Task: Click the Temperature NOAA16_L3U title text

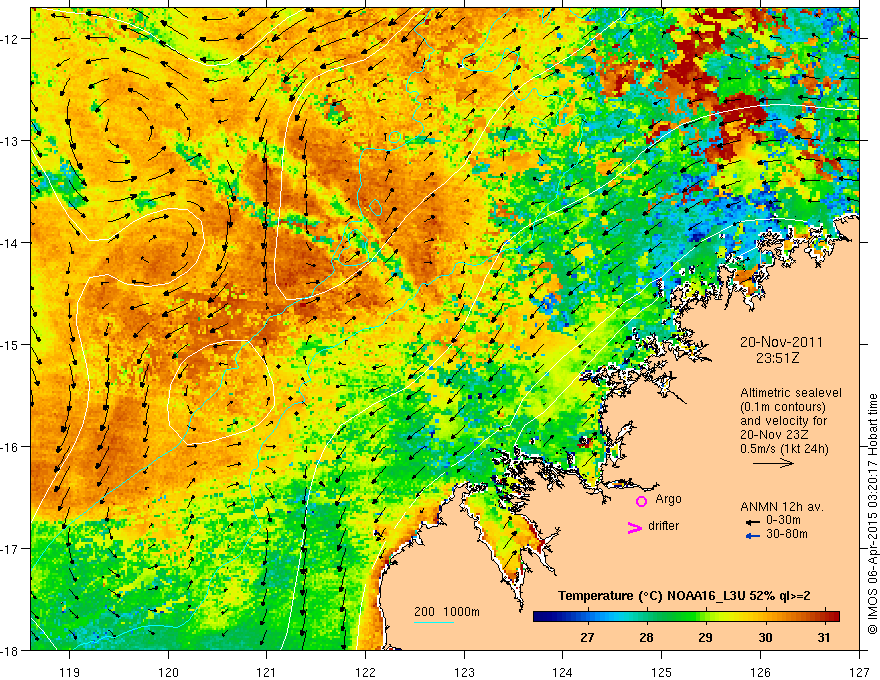Action: tap(684, 596)
